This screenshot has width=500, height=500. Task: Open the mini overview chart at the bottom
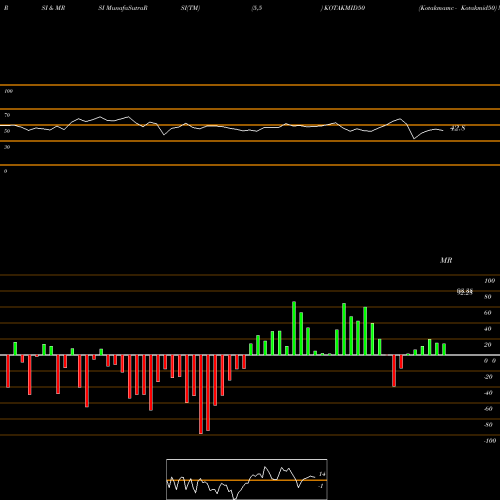[x=247, y=479]
